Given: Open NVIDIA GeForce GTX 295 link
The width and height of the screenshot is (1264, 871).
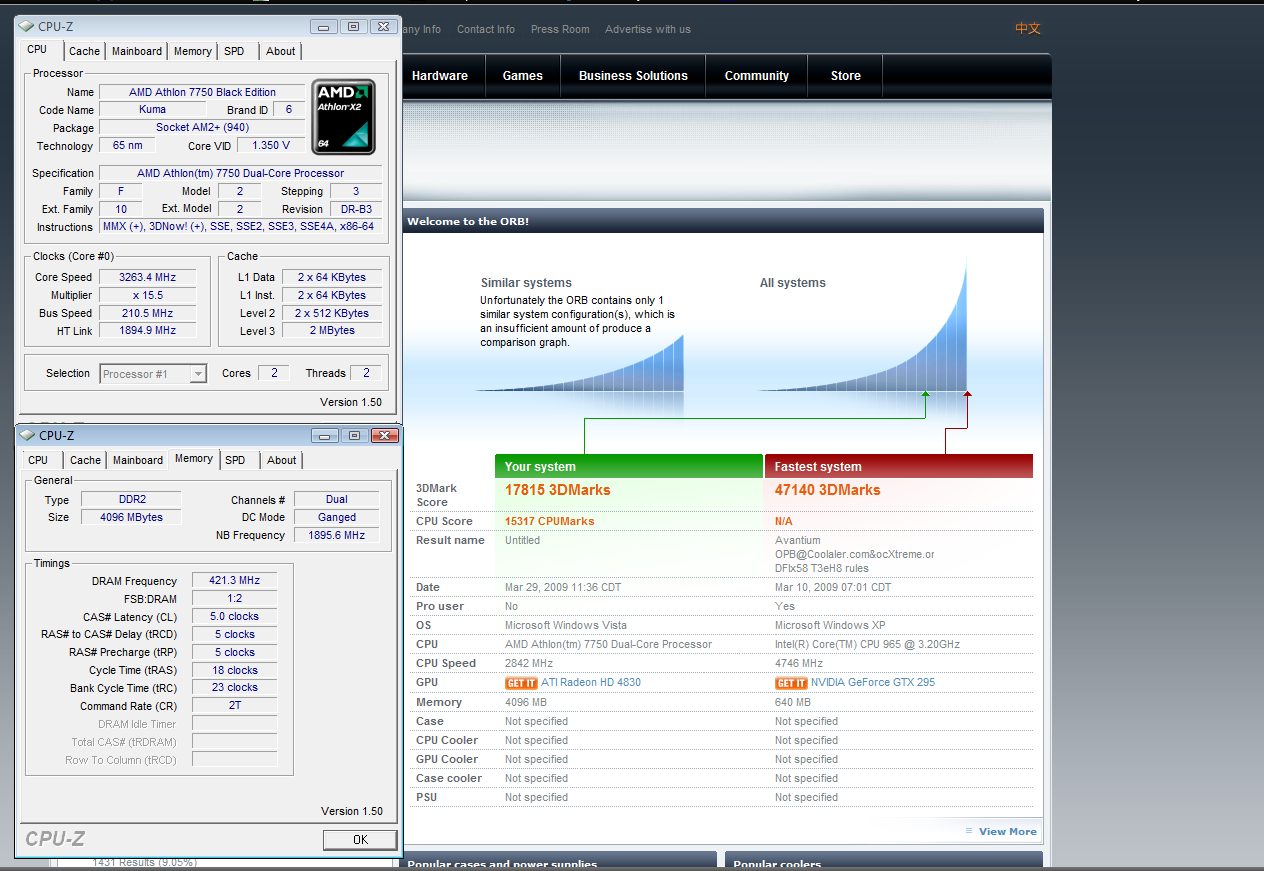Looking at the screenshot, I should coord(873,683).
